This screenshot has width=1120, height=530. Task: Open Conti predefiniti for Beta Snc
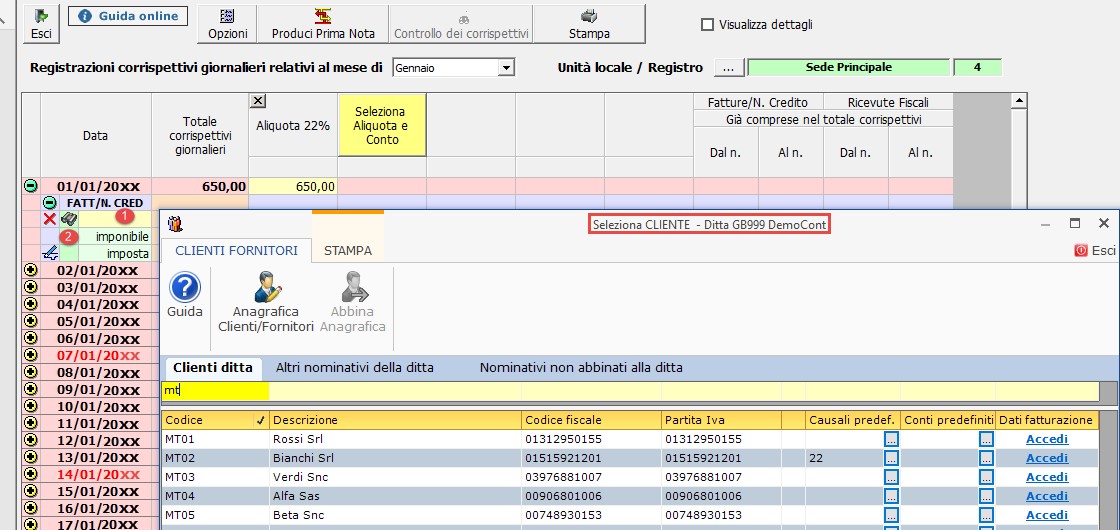point(986,516)
